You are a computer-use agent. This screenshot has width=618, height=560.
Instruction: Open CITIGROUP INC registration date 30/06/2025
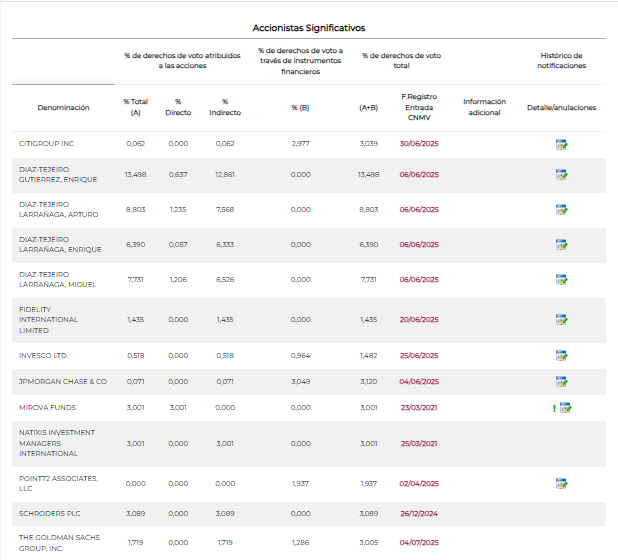[x=419, y=143]
